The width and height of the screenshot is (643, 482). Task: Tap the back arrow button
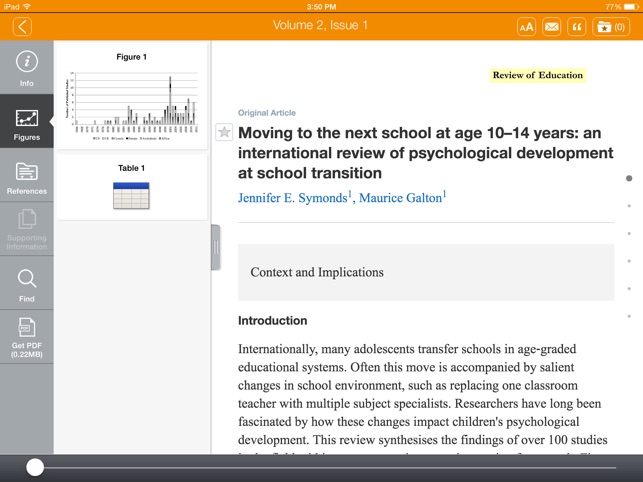(x=22, y=26)
